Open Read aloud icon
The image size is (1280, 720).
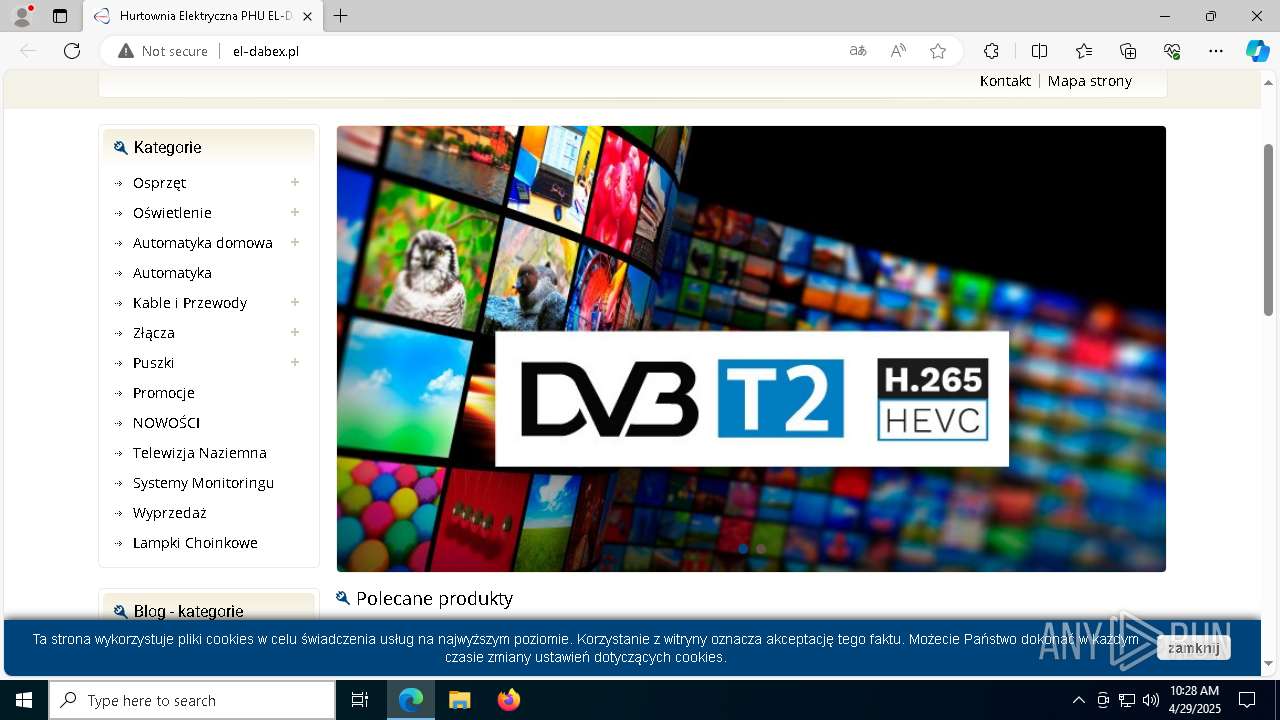point(898,51)
